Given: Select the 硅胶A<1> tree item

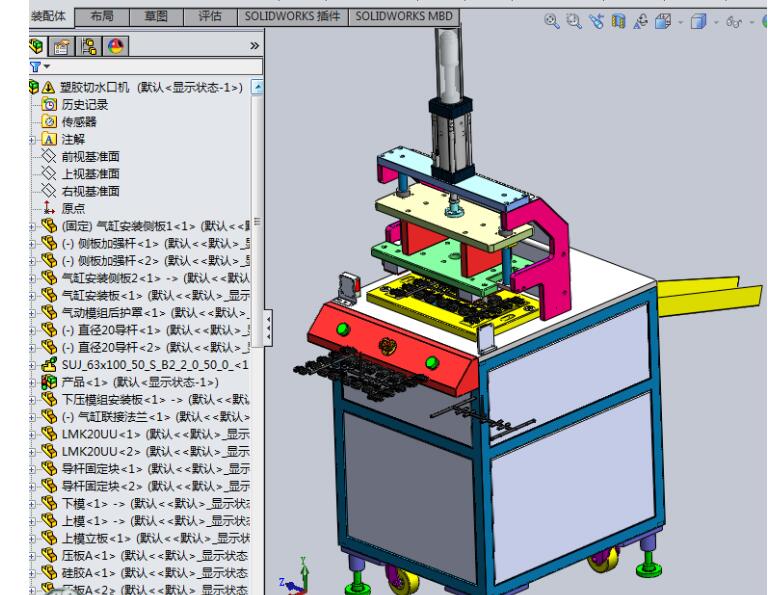Looking at the screenshot, I should point(155,573).
